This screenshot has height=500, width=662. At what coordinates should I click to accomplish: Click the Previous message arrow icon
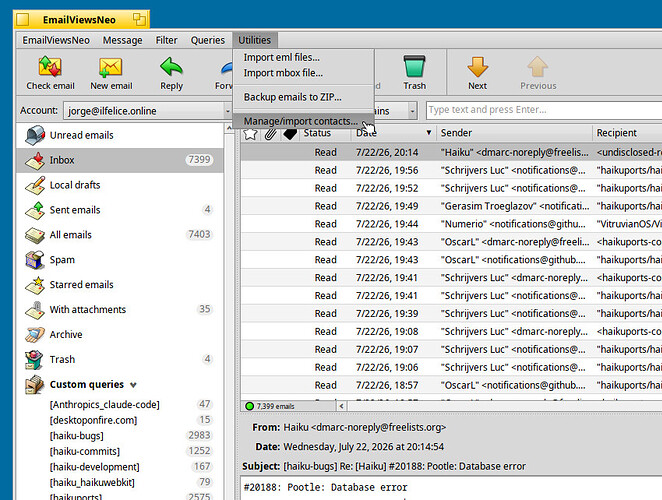click(537, 67)
